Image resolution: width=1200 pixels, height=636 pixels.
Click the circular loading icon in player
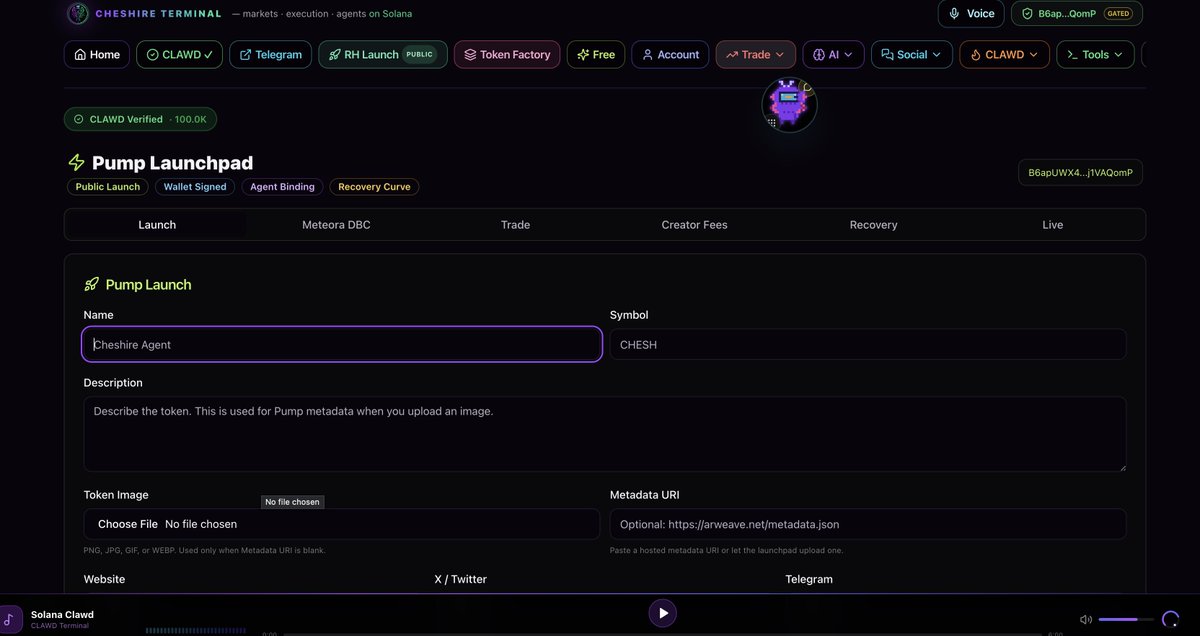(x=1170, y=620)
